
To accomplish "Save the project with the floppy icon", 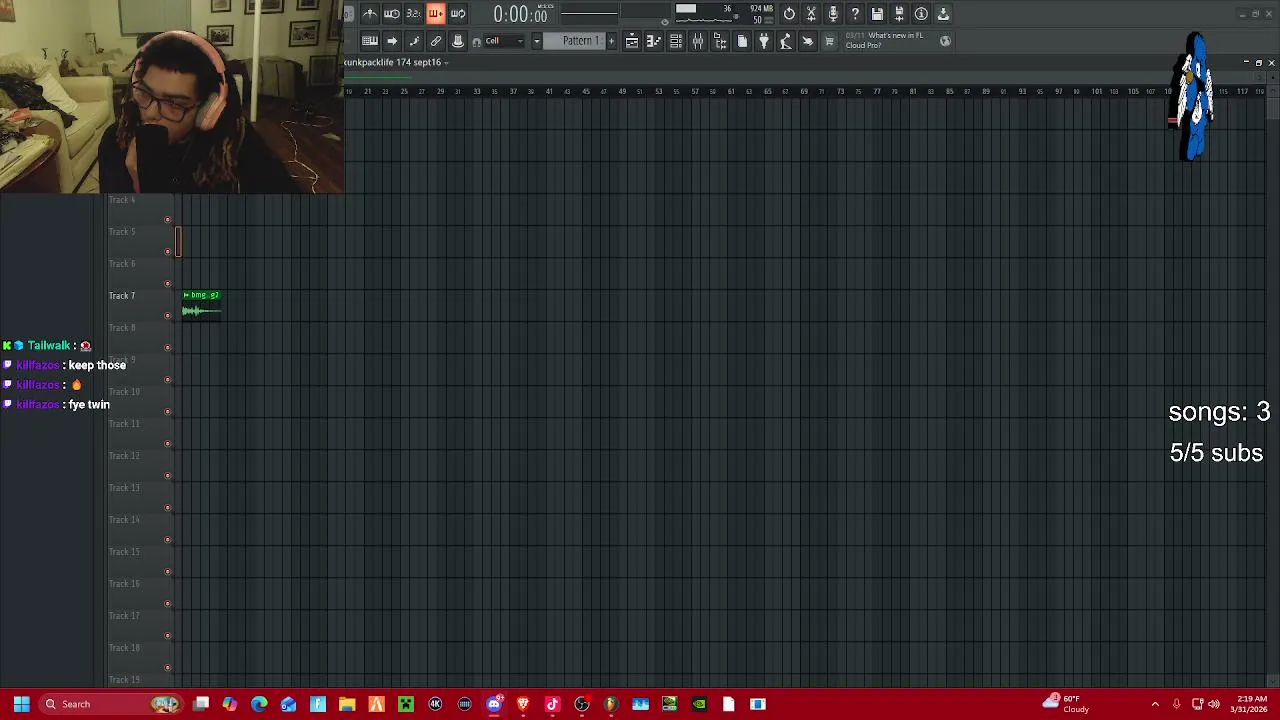I will pos(877,14).
